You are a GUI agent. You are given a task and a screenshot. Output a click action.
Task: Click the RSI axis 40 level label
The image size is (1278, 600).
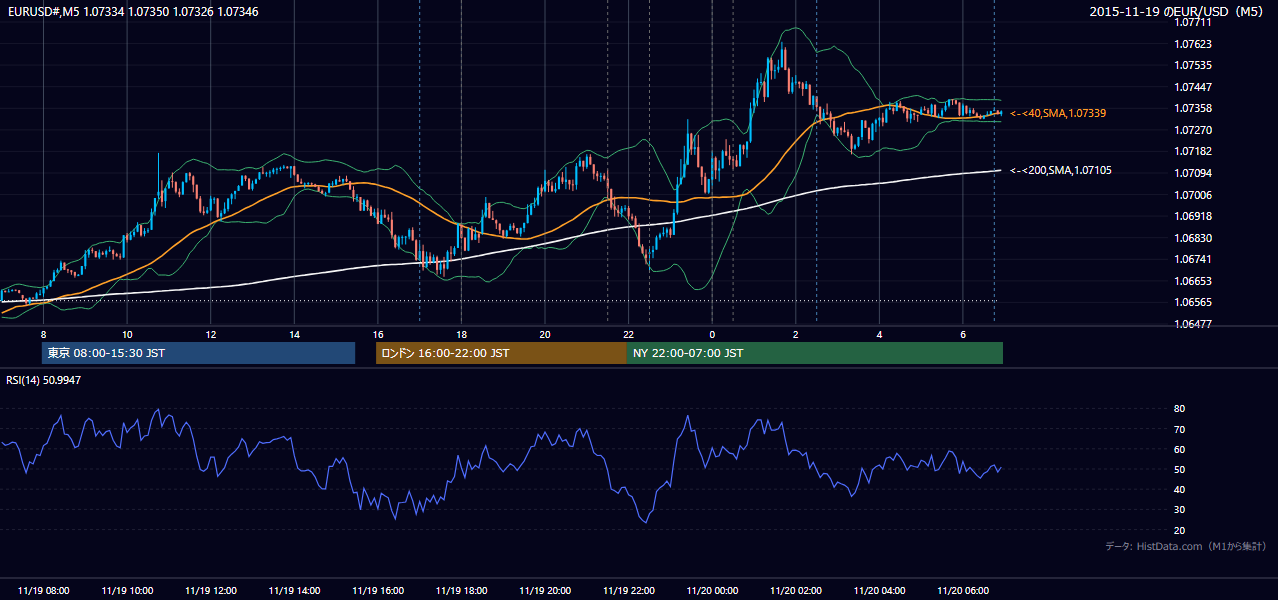(1179, 489)
